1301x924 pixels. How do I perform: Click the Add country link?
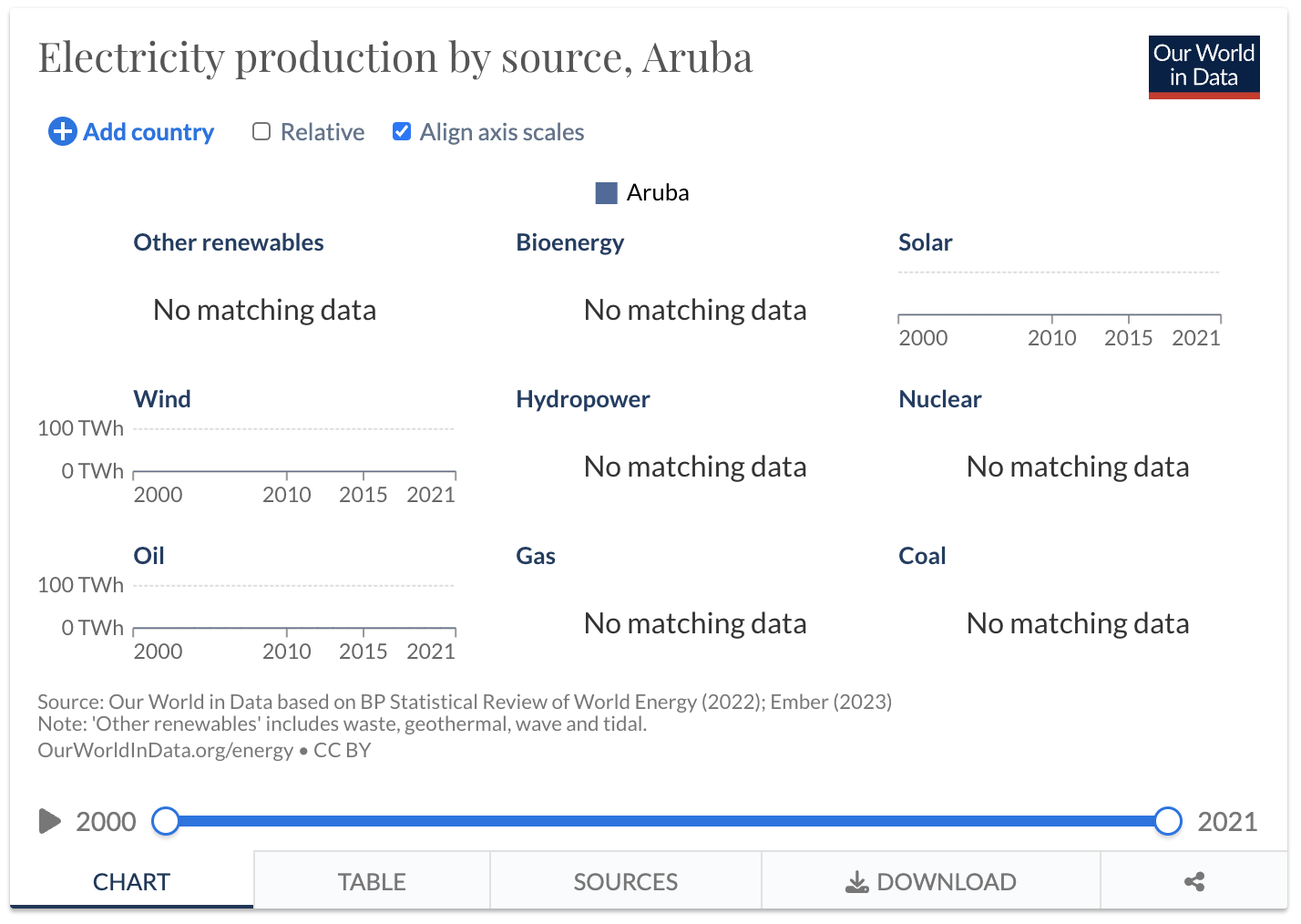click(x=149, y=132)
